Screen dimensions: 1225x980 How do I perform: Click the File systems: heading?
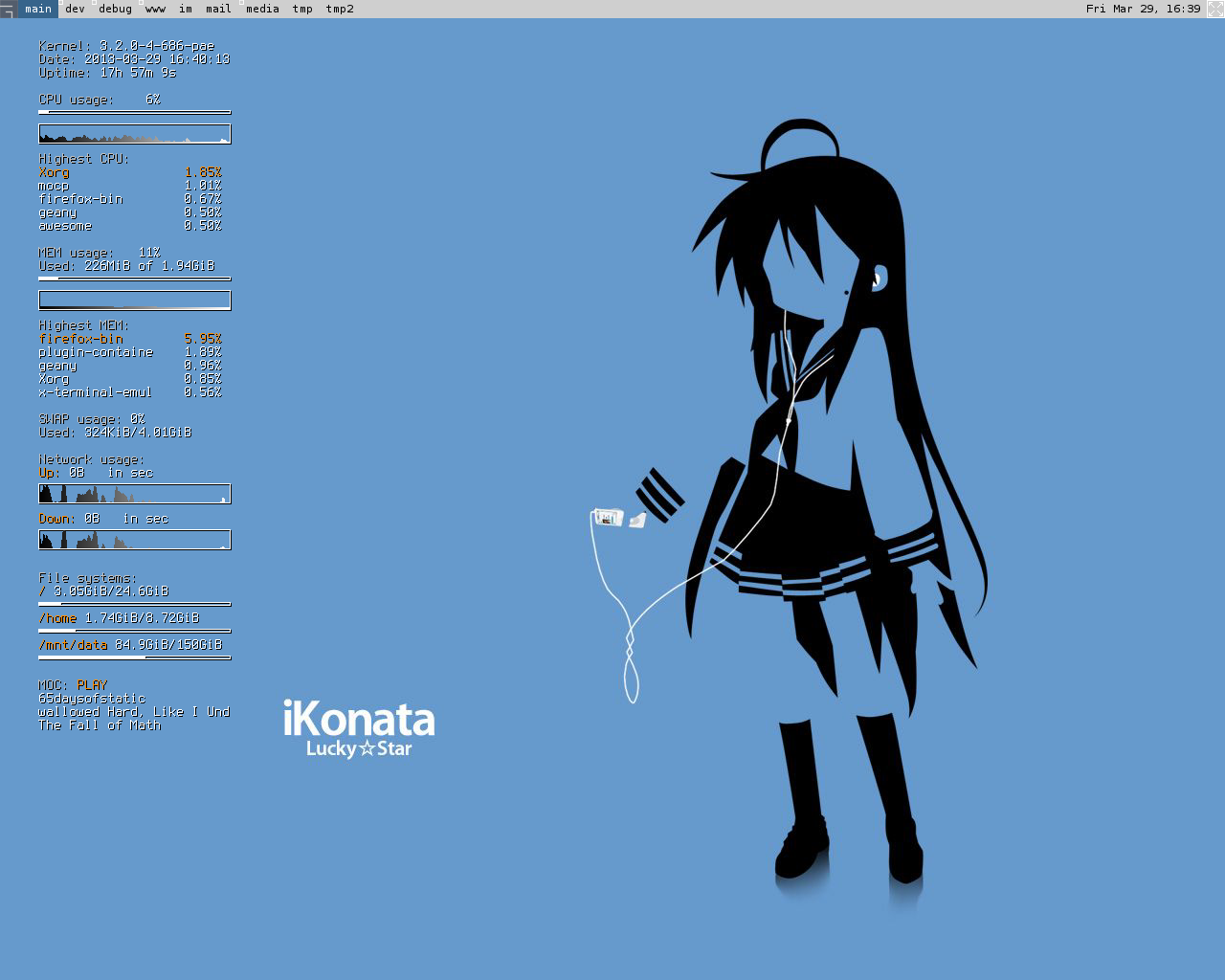tap(88, 578)
